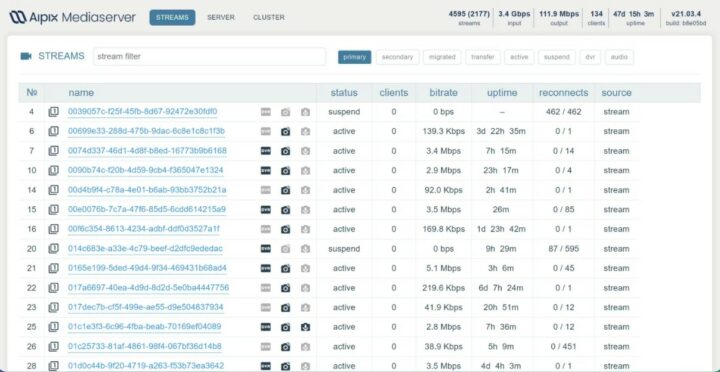Switch to the SERVER tab

(221, 17)
